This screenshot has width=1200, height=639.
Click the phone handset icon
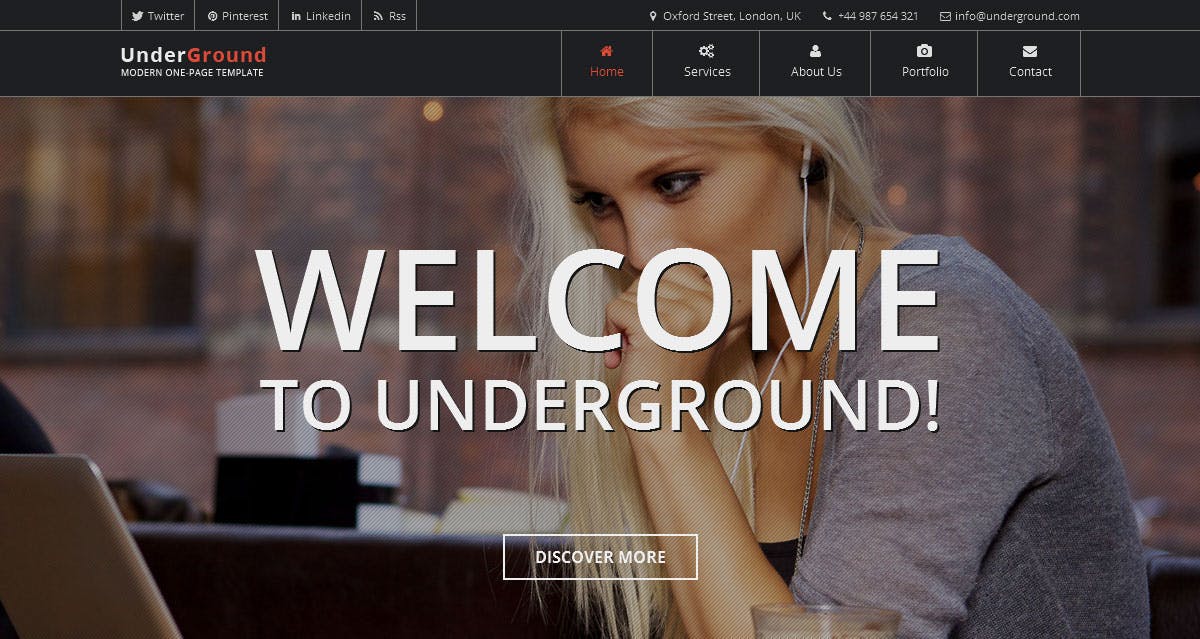click(x=827, y=16)
